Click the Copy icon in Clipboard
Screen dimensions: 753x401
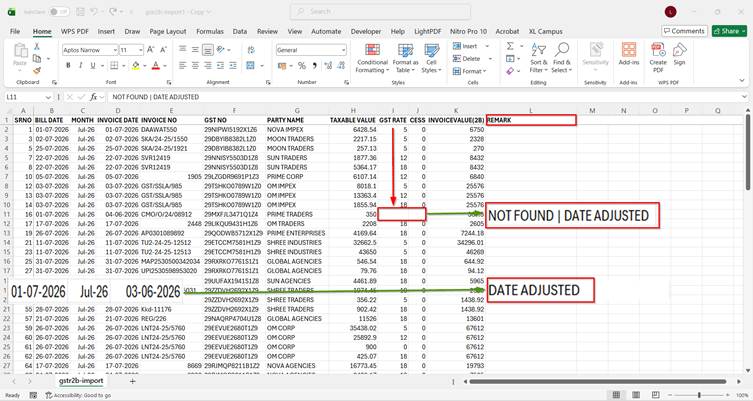tap(37, 59)
